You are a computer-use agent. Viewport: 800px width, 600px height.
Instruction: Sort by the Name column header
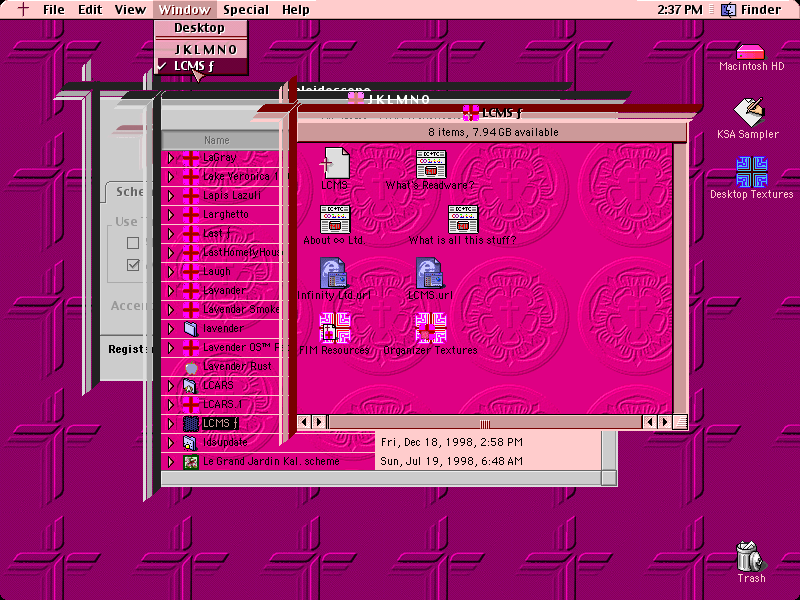[220, 140]
